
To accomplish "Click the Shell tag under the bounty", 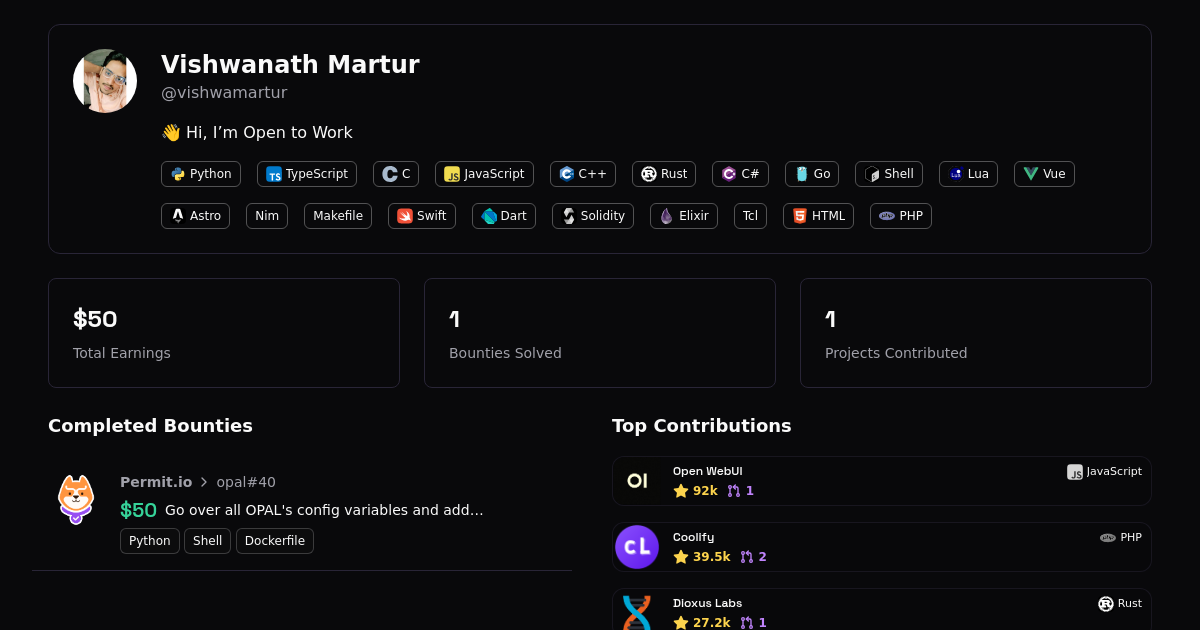I will (207, 541).
